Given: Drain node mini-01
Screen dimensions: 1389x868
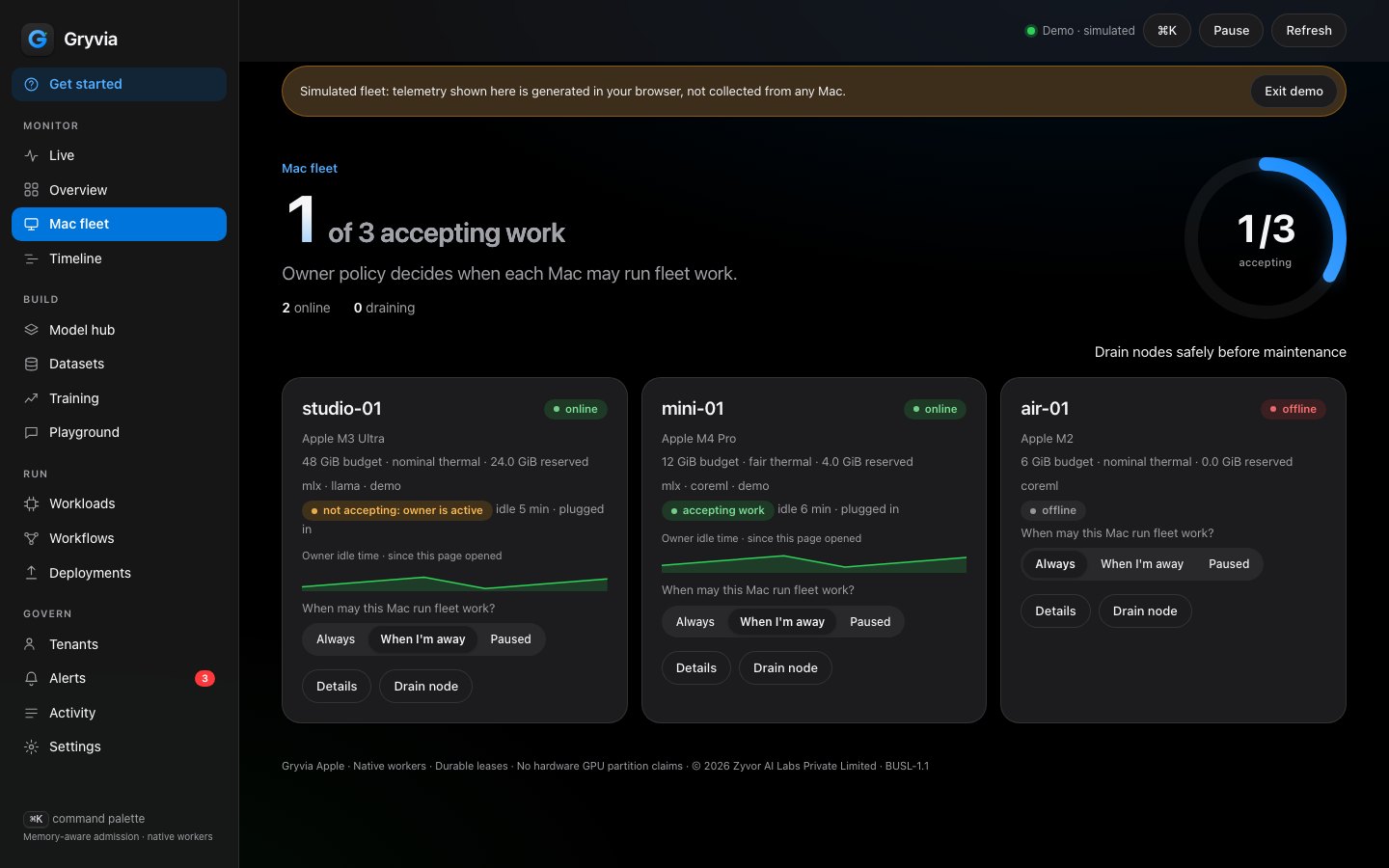Looking at the screenshot, I should coord(785,668).
